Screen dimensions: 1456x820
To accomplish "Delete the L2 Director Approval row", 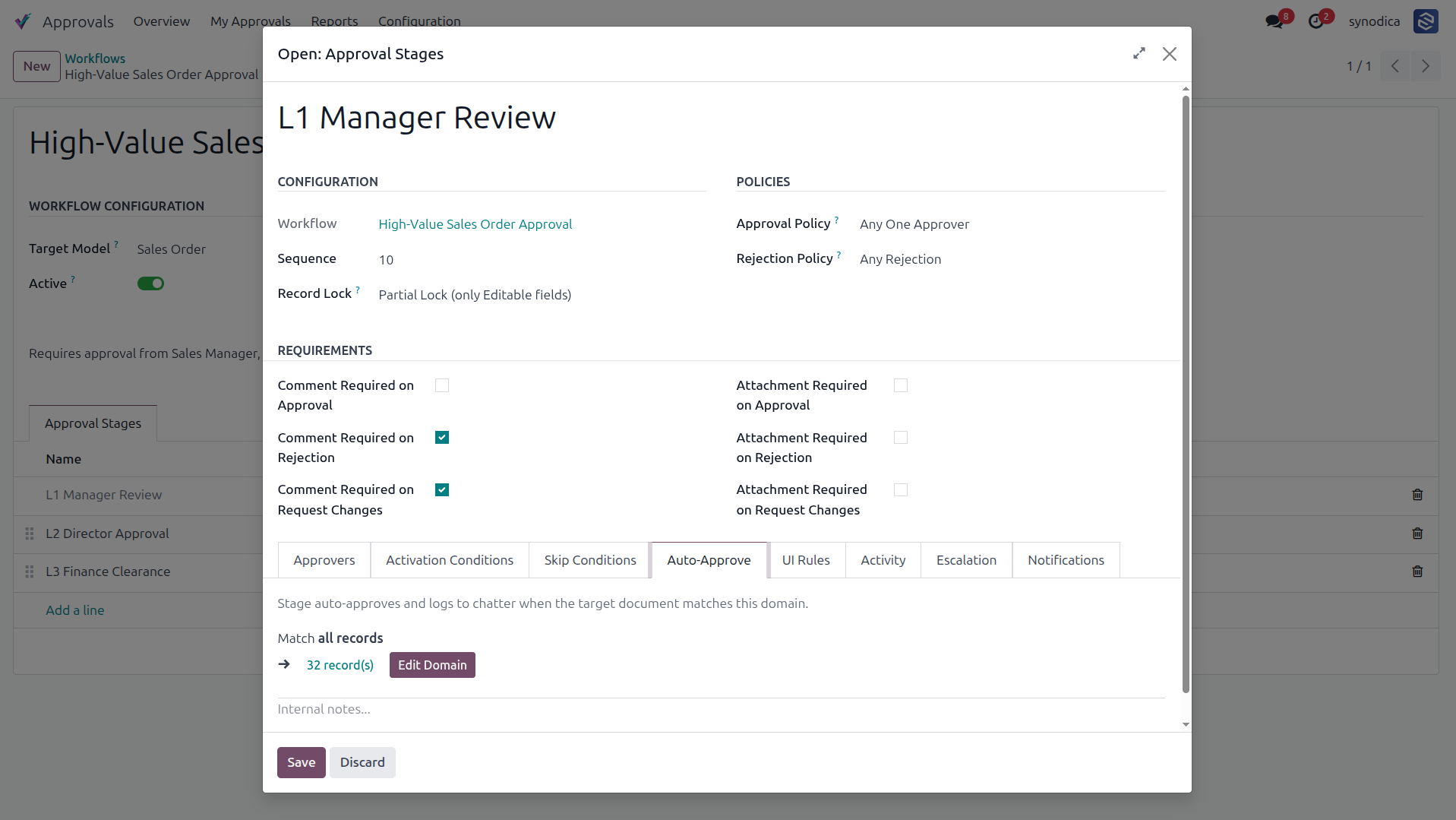I will click(x=1417, y=533).
